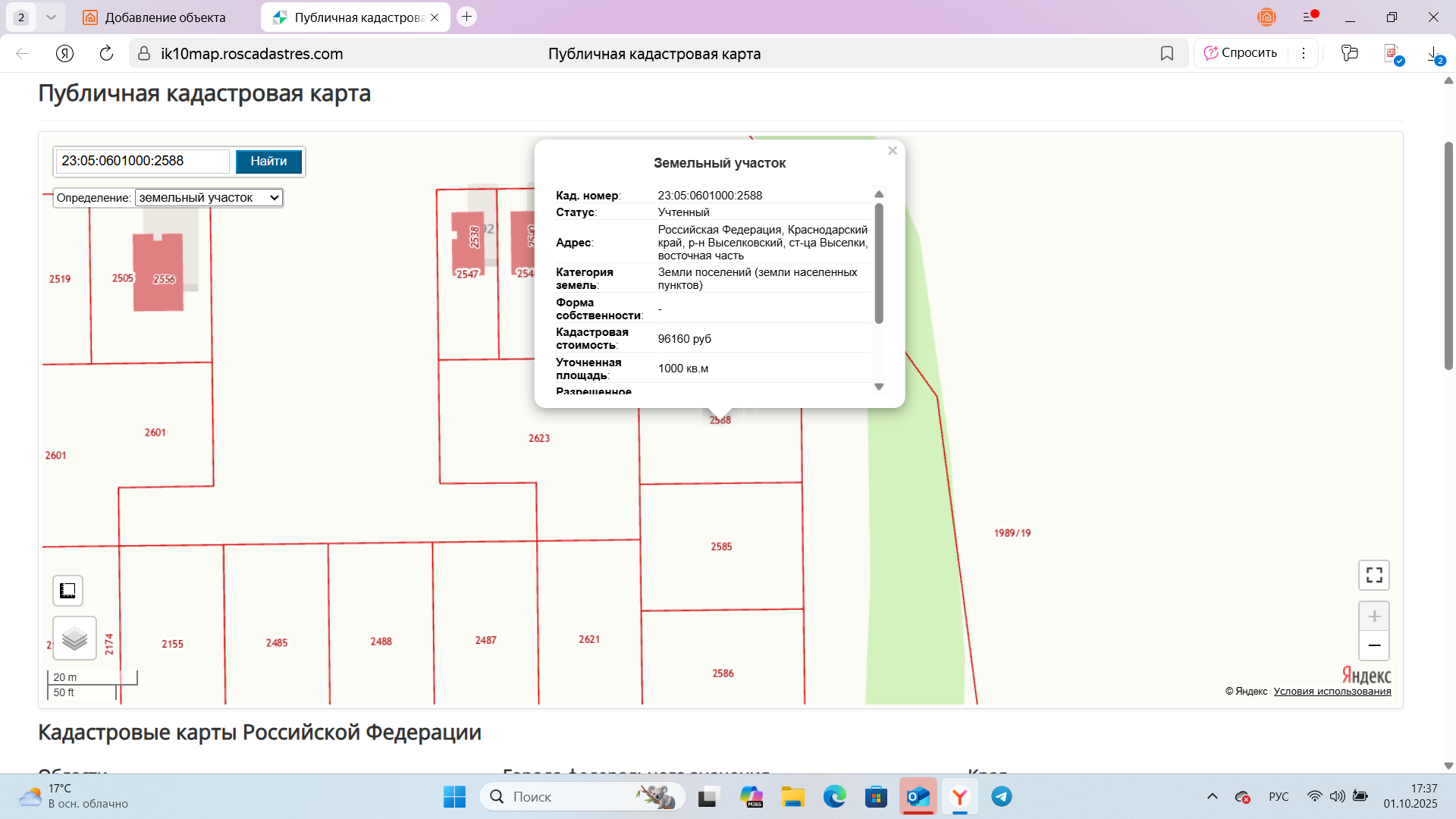Open Telegram from the taskbar
The height and width of the screenshot is (819, 1456).
tap(1001, 797)
